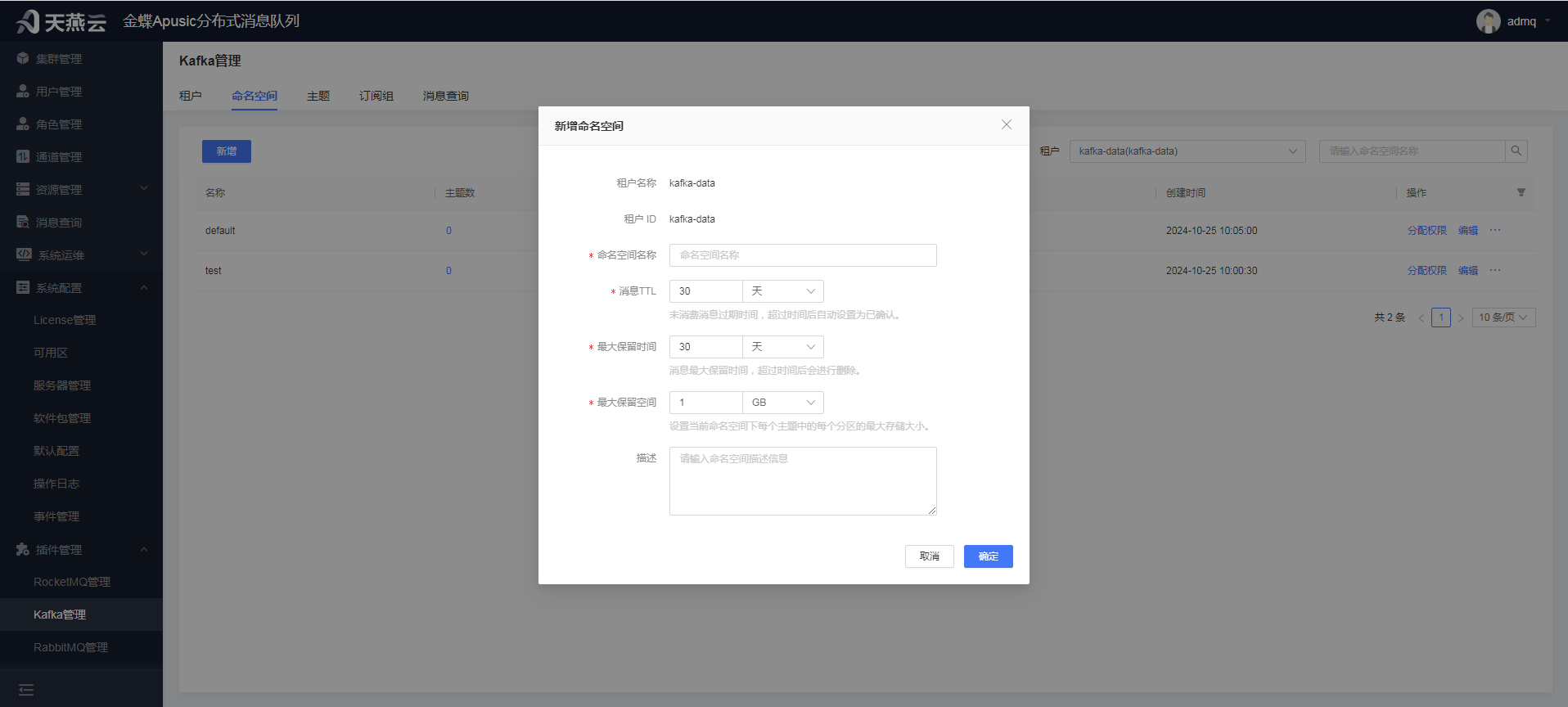Switch to the 租户 tab
Image resolution: width=1568 pixels, height=707 pixels.
[191, 96]
